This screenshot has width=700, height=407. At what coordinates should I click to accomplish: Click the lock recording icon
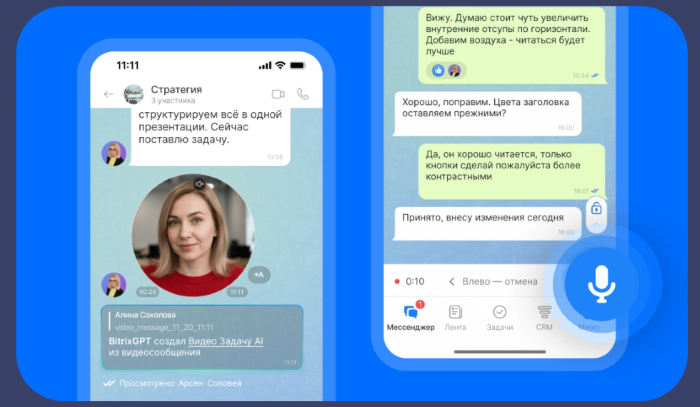[x=596, y=208]
